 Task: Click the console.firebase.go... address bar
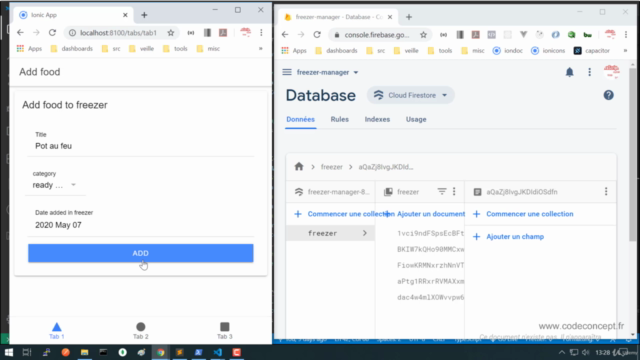tap(376, 35)
